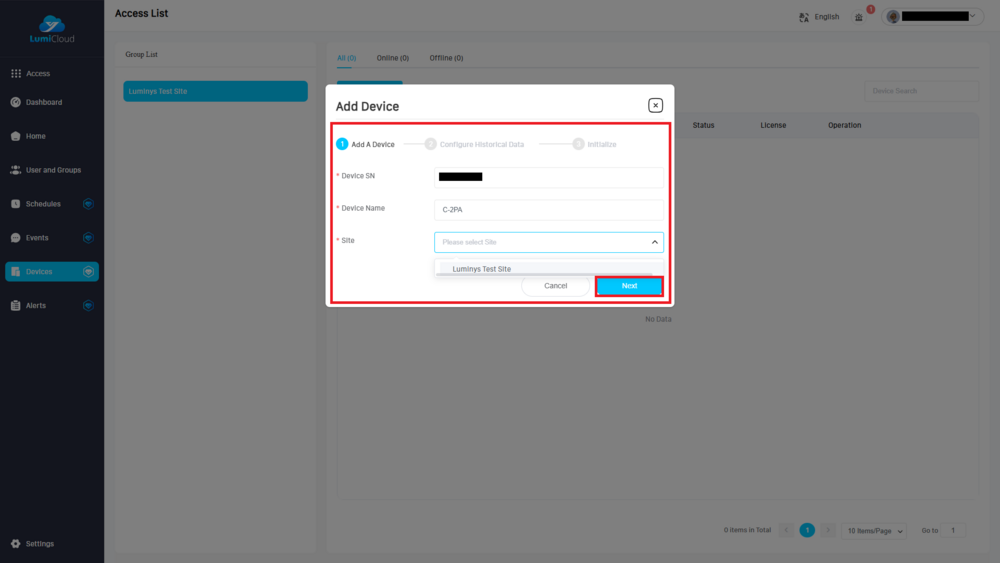
Task: Expand the Site dropdown arrow
Action: (655, 242)
